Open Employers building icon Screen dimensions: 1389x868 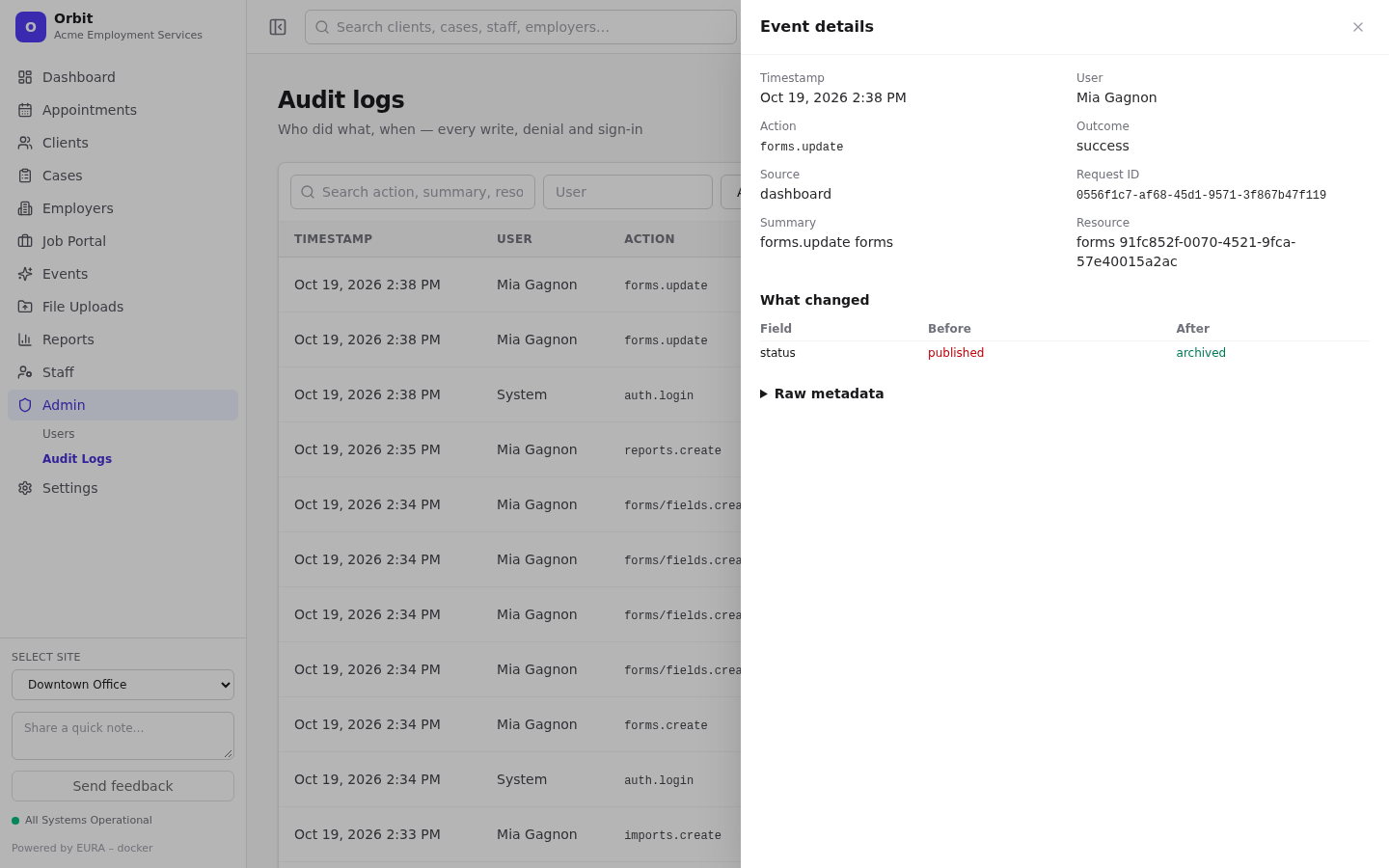tap(25, 208)
